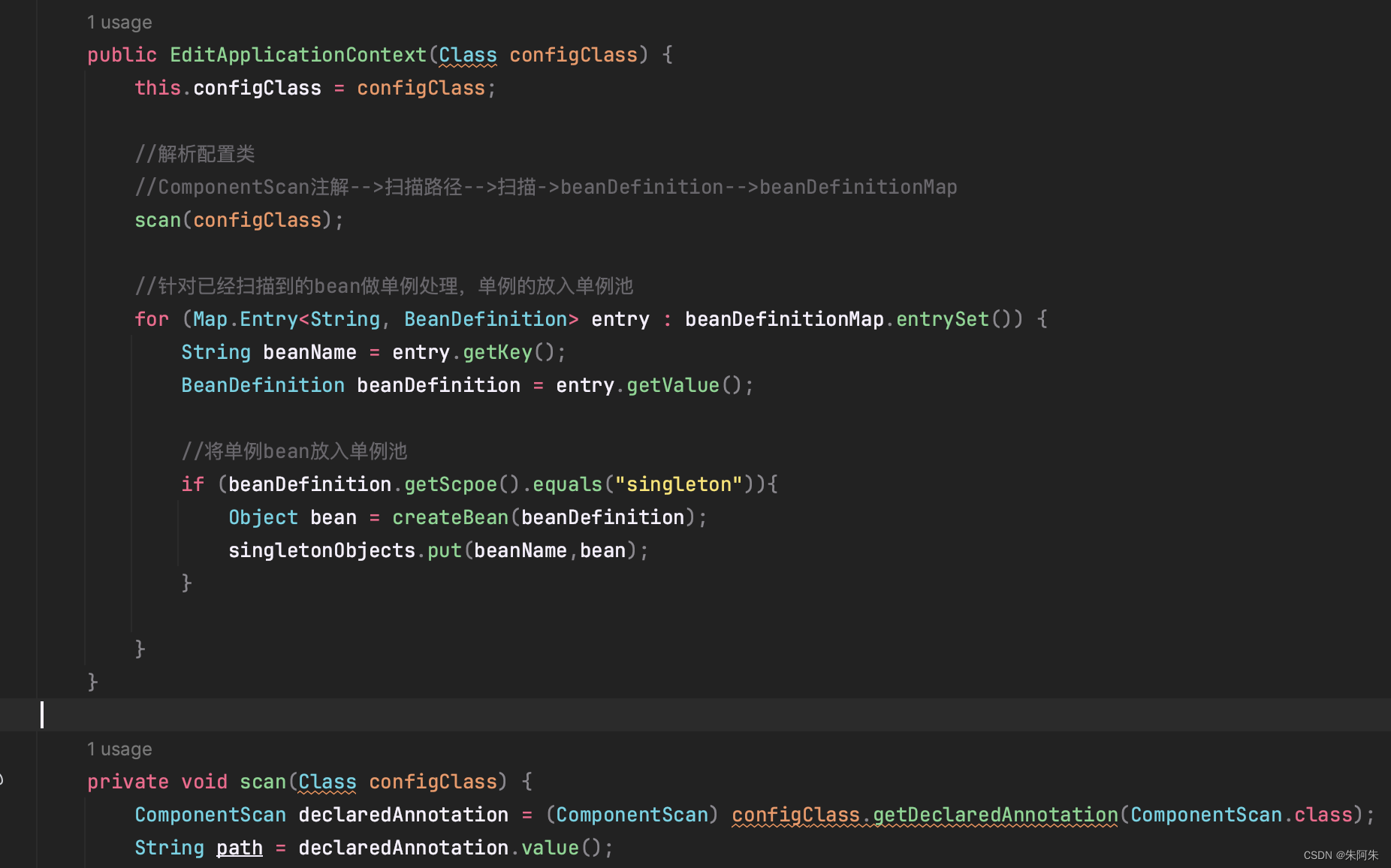1391x868 pixels.
Task: Click the underlined 'path' variable
Action: (240, 848)
